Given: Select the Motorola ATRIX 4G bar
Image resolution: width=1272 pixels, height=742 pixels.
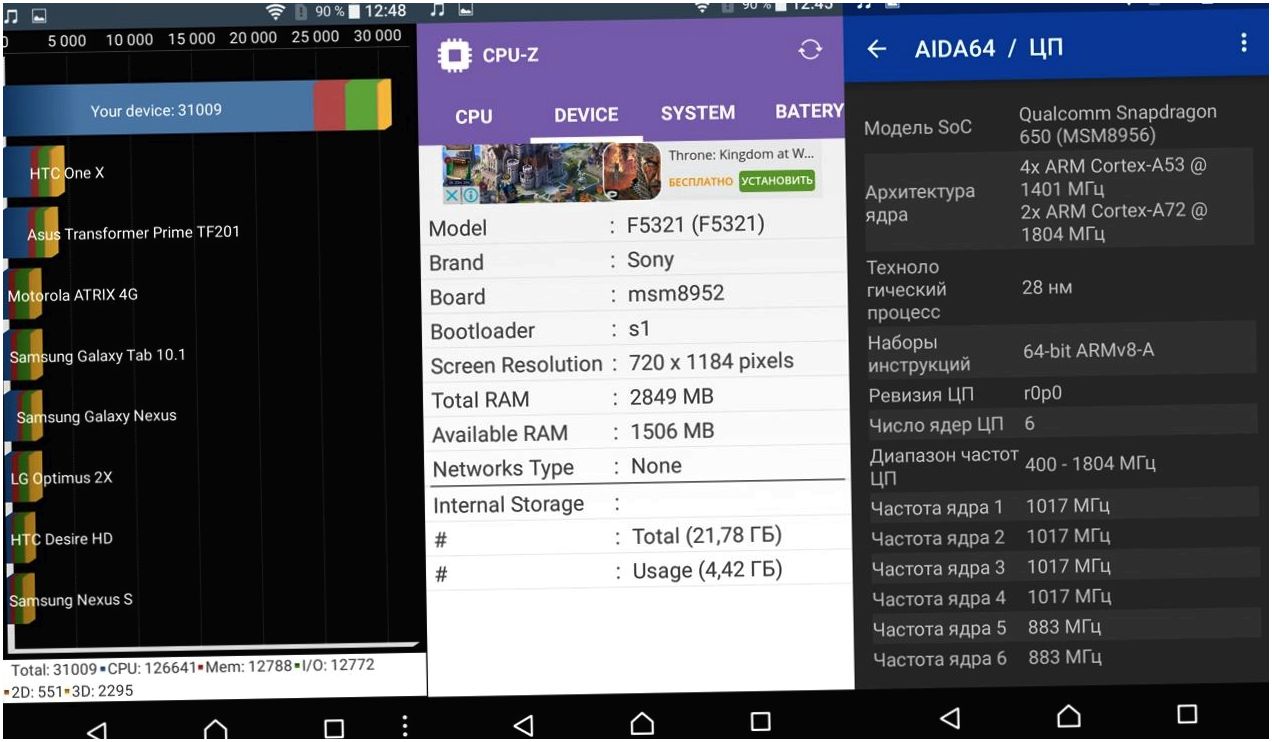Looking at the screenshot, I should pos(22,295).
